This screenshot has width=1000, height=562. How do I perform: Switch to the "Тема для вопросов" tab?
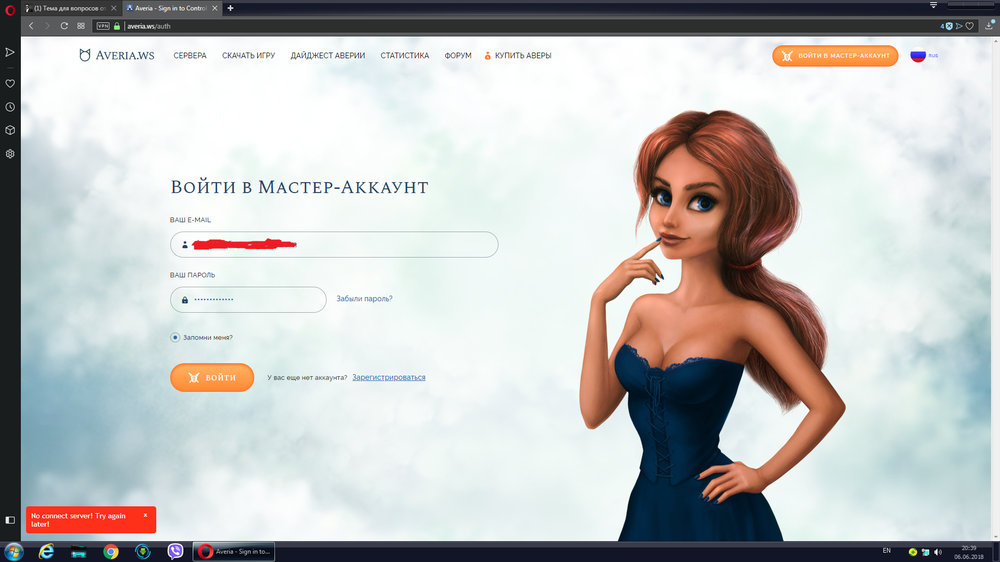click(70, 8)
